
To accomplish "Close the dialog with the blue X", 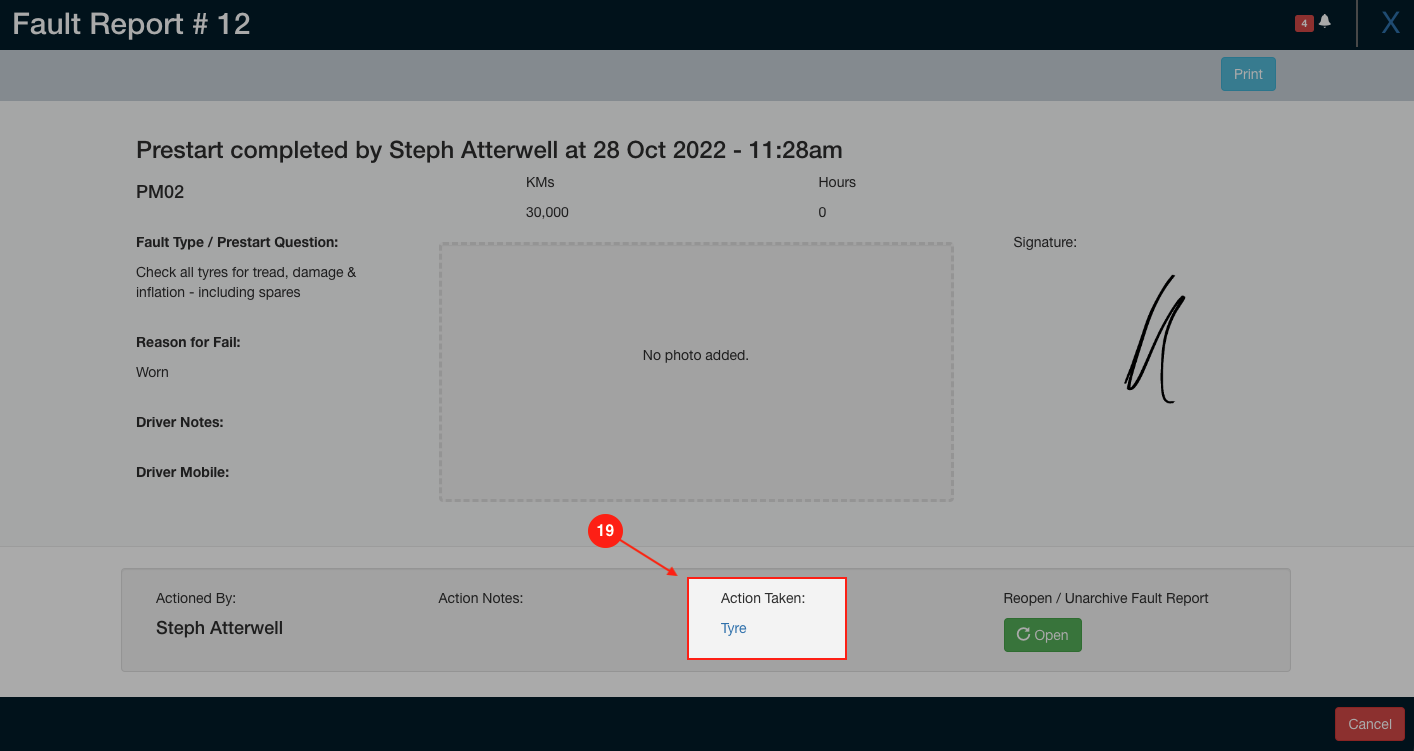I will click(x=1389, y=22).
